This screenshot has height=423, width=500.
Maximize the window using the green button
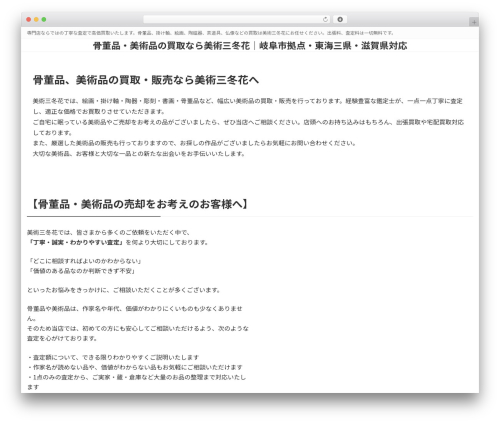pos(44,20)
